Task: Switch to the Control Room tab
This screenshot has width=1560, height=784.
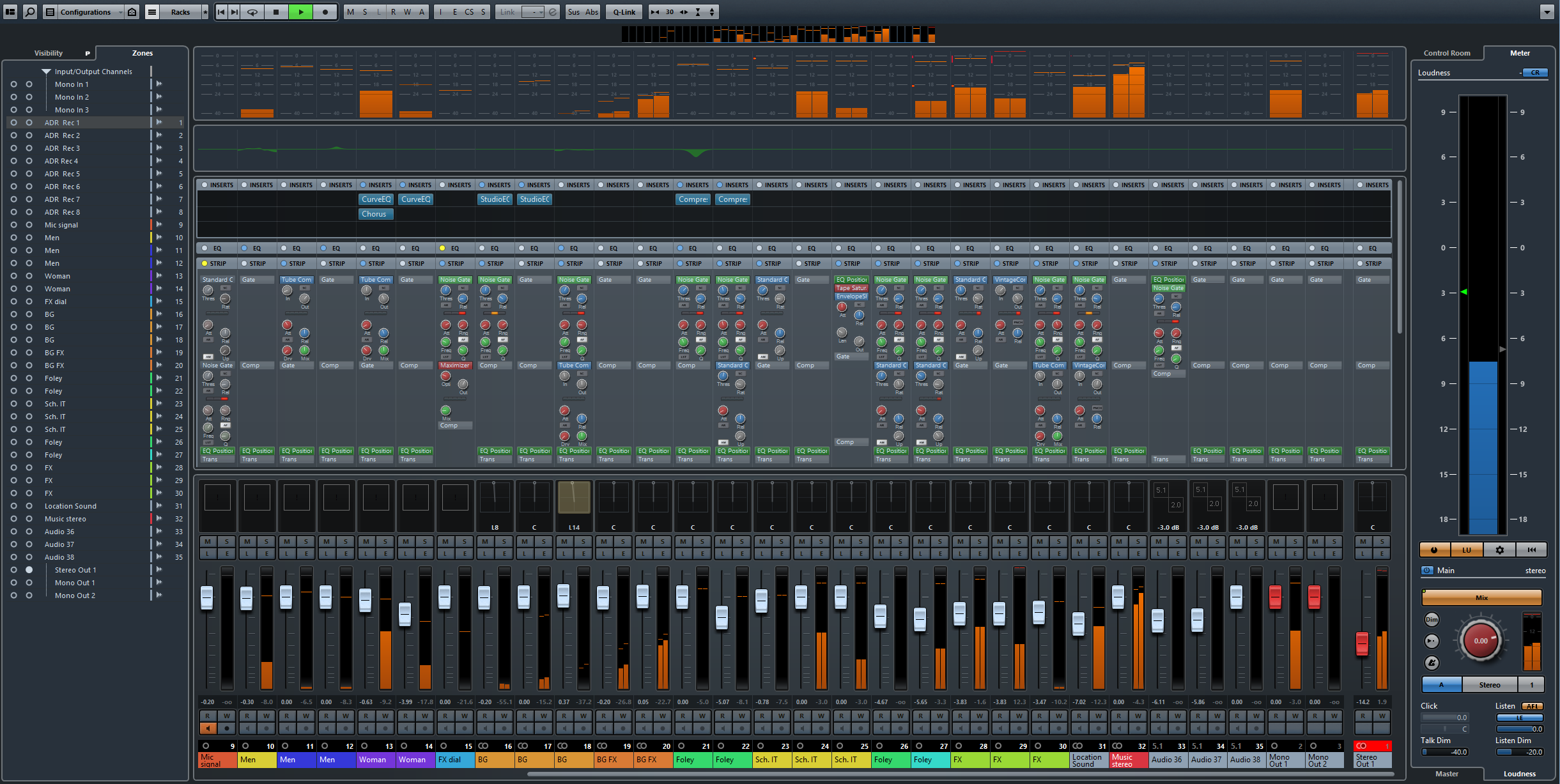Action: (1446, 53)
